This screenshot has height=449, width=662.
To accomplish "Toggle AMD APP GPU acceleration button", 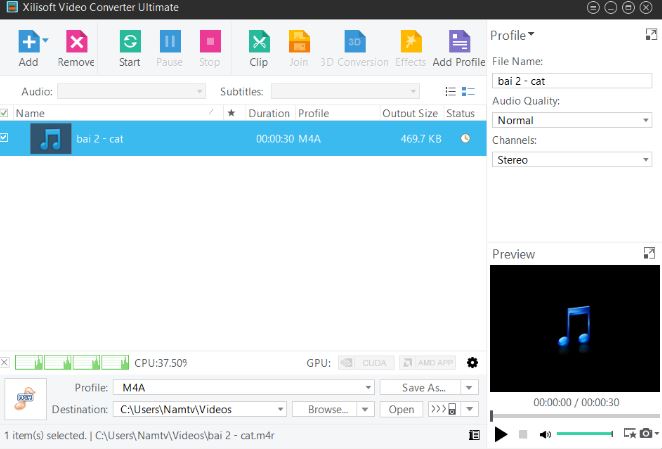I will 428,363.
